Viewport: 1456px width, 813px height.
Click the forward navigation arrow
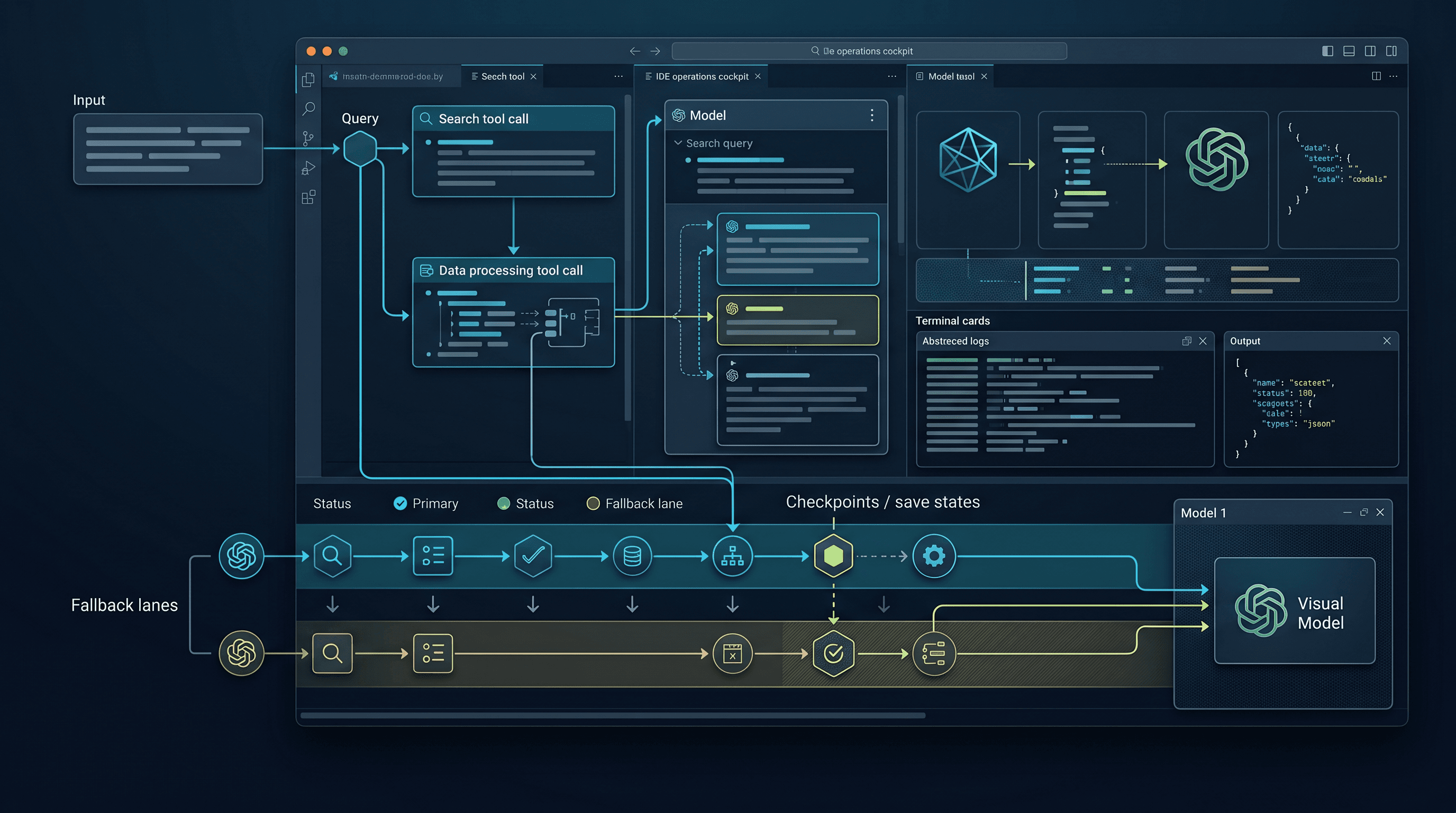(x=655, y=51)
